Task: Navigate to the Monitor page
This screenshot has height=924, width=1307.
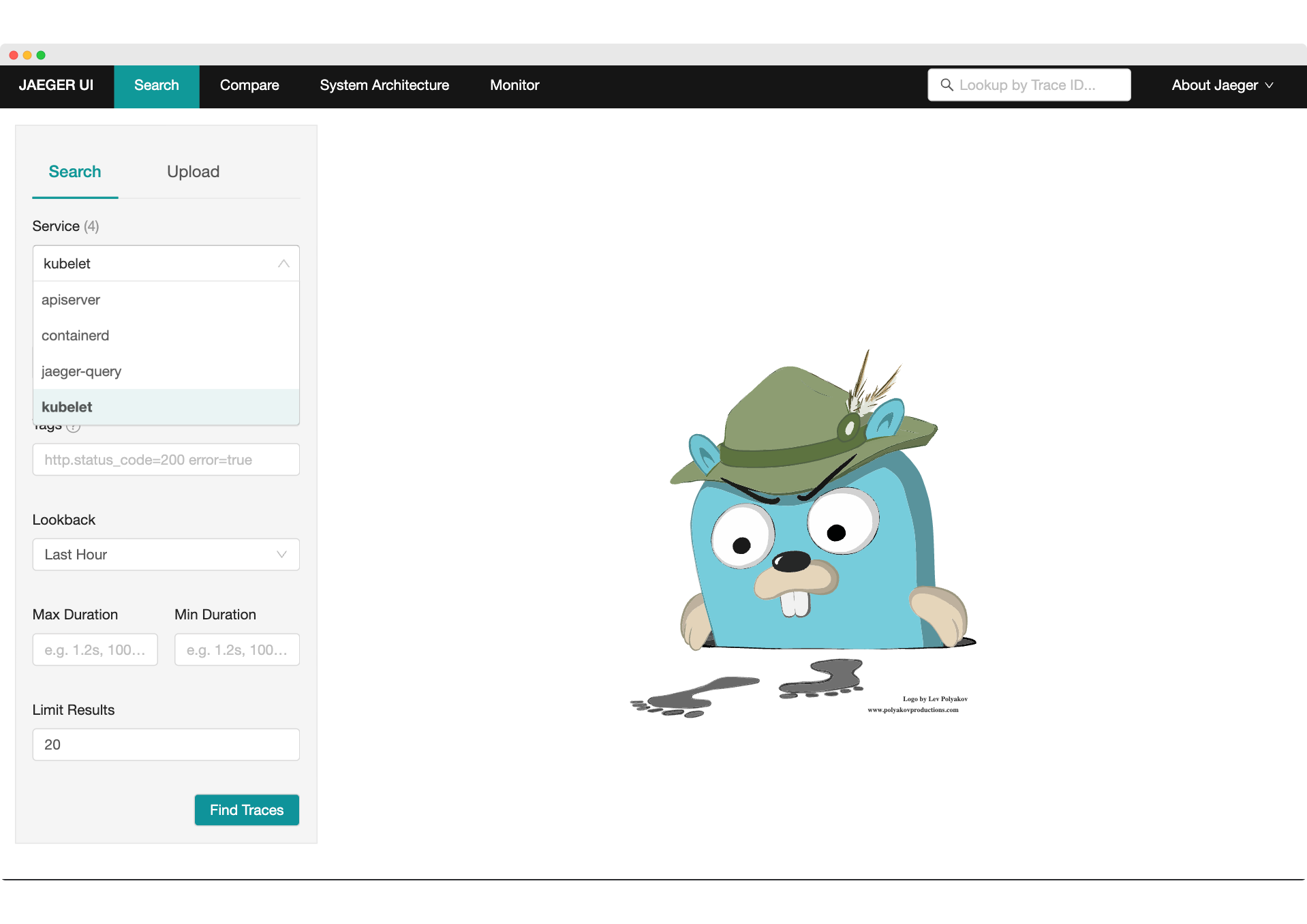Action: click(x=514, y=85)
